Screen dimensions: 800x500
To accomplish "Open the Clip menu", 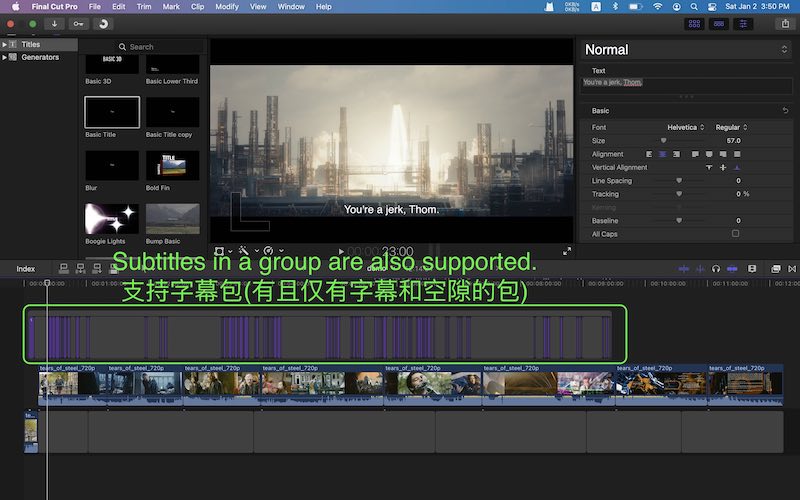I will (x=197, y=7).
